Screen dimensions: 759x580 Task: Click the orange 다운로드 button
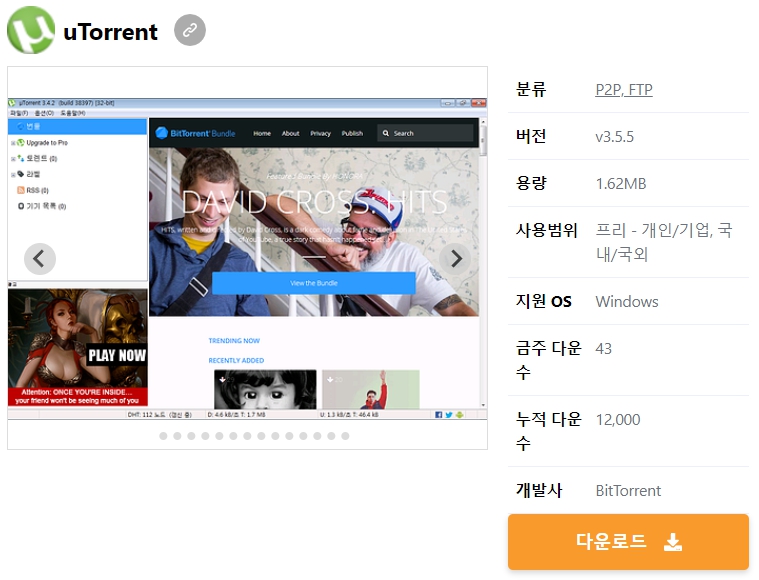628,542
